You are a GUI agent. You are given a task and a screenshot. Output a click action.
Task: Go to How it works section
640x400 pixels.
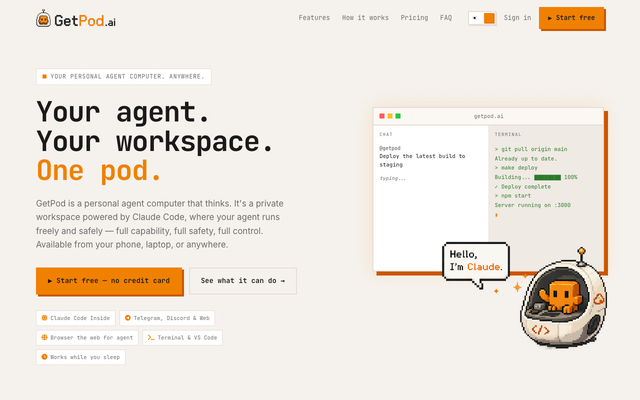365,18
